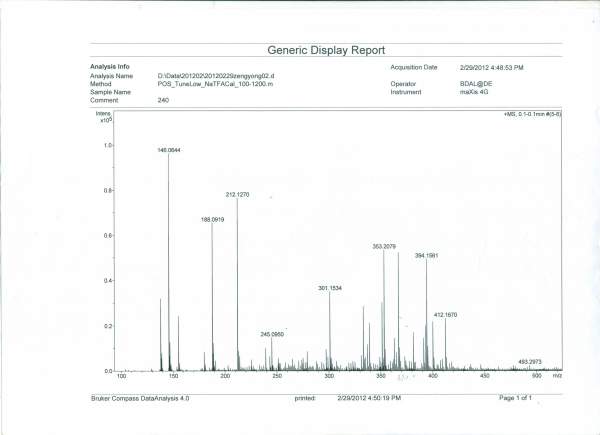This screenshot has height=435, width=600.
Task: Click peak label '493.2973'
Action: (530, 362)
